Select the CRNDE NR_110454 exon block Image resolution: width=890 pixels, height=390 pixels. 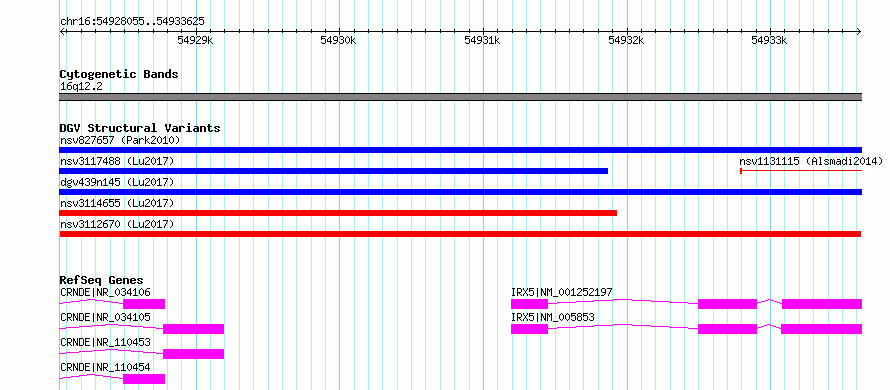[x=144, y=379]
